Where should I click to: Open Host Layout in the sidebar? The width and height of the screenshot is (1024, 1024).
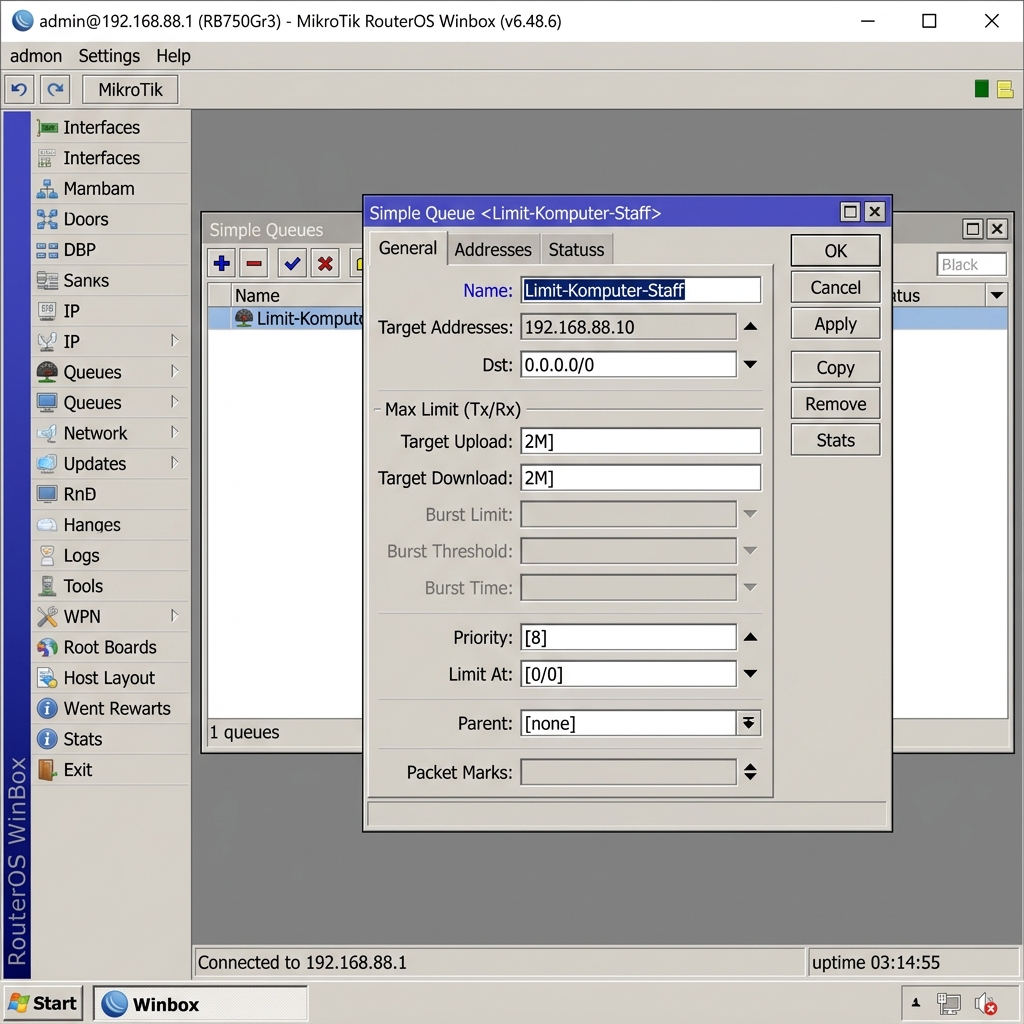click(110, 679)
